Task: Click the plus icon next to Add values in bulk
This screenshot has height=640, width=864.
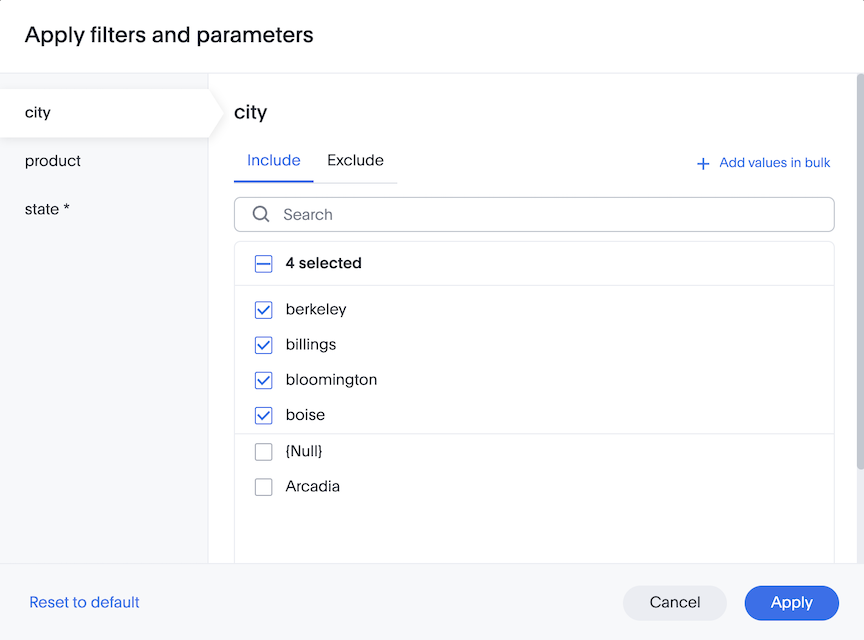Action: [x=703, y=163]
